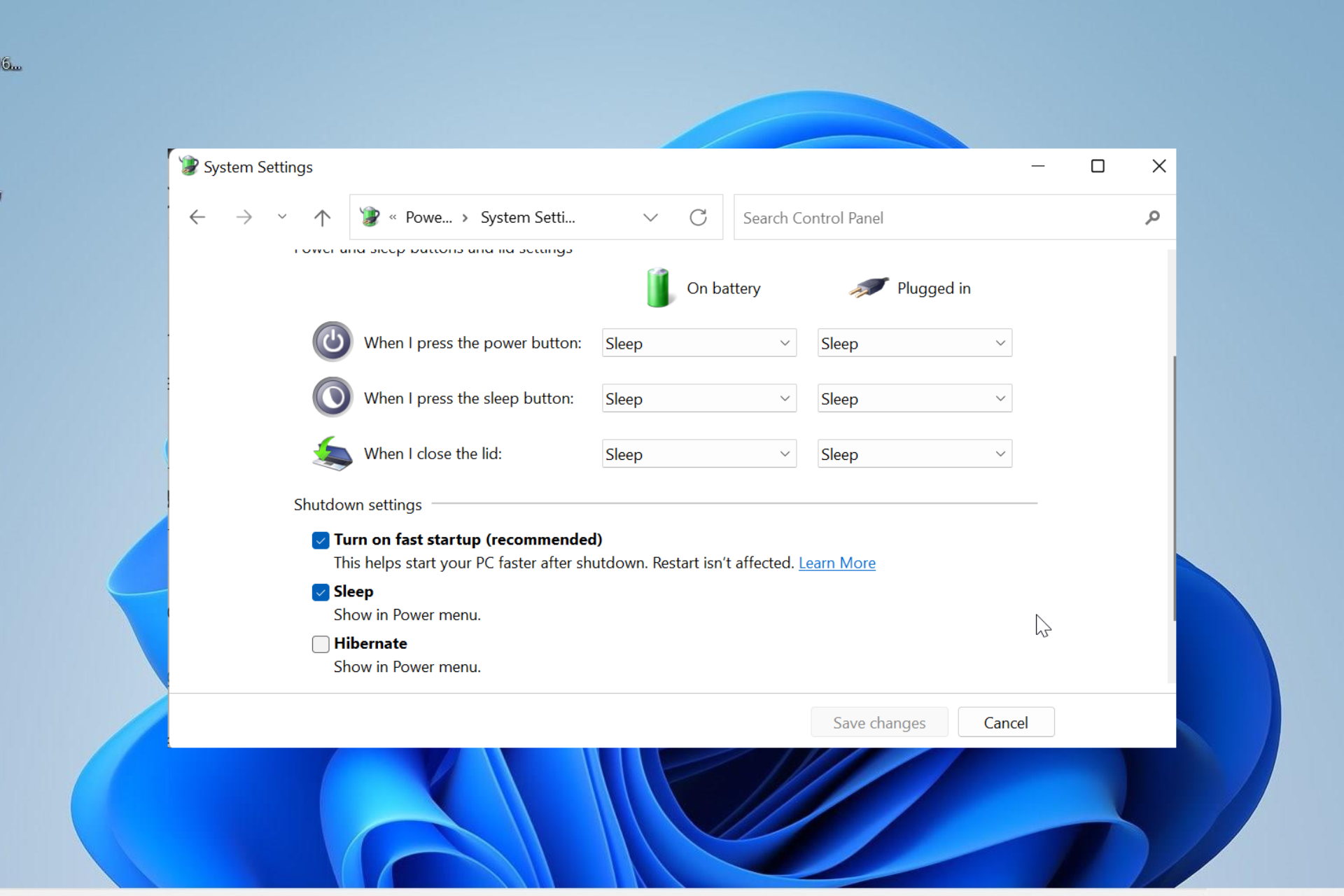Refresh the page with the refresh icon

698,218
